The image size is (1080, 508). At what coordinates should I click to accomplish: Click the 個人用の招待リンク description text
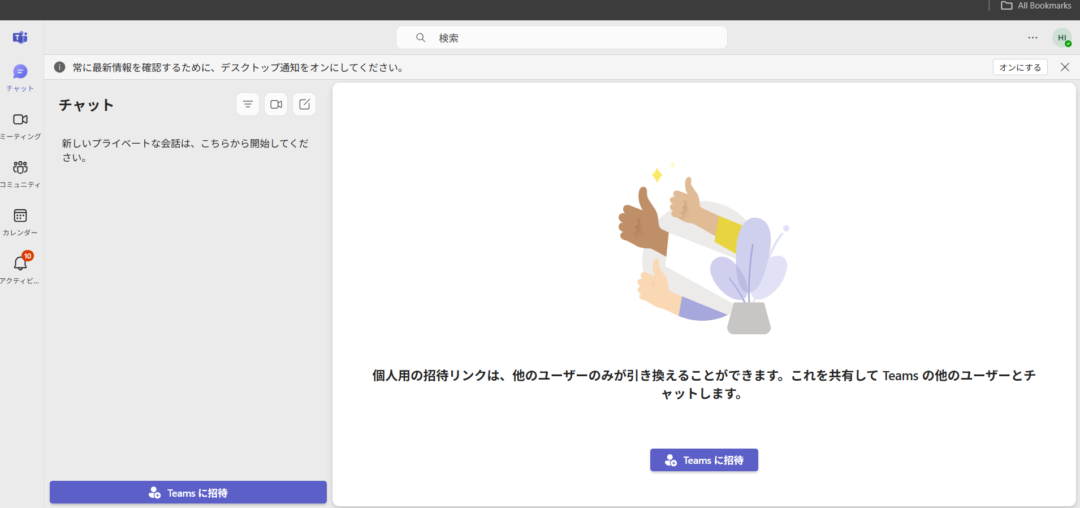tap(704, 385)
